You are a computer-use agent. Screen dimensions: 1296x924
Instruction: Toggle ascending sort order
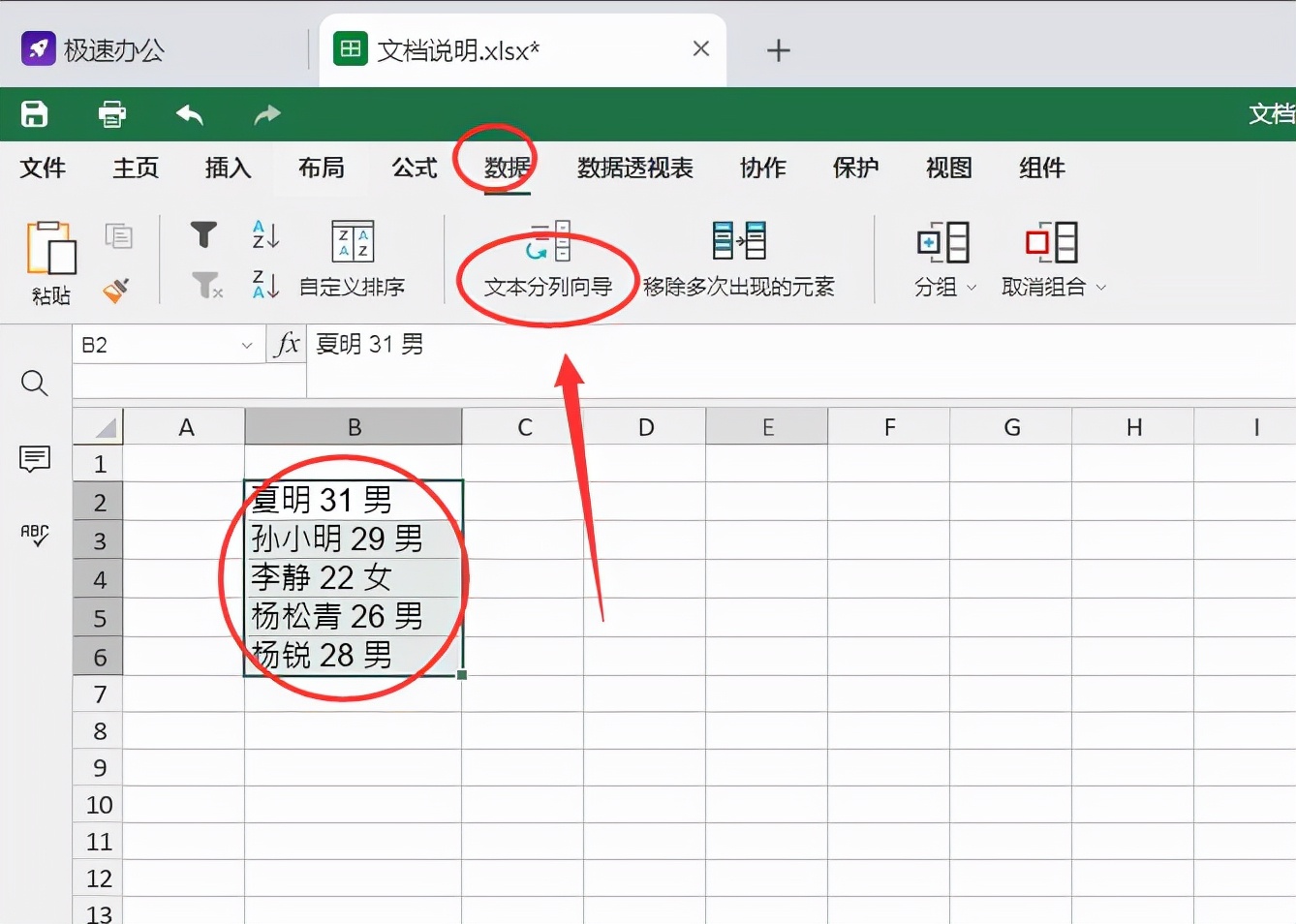point(263,234)
